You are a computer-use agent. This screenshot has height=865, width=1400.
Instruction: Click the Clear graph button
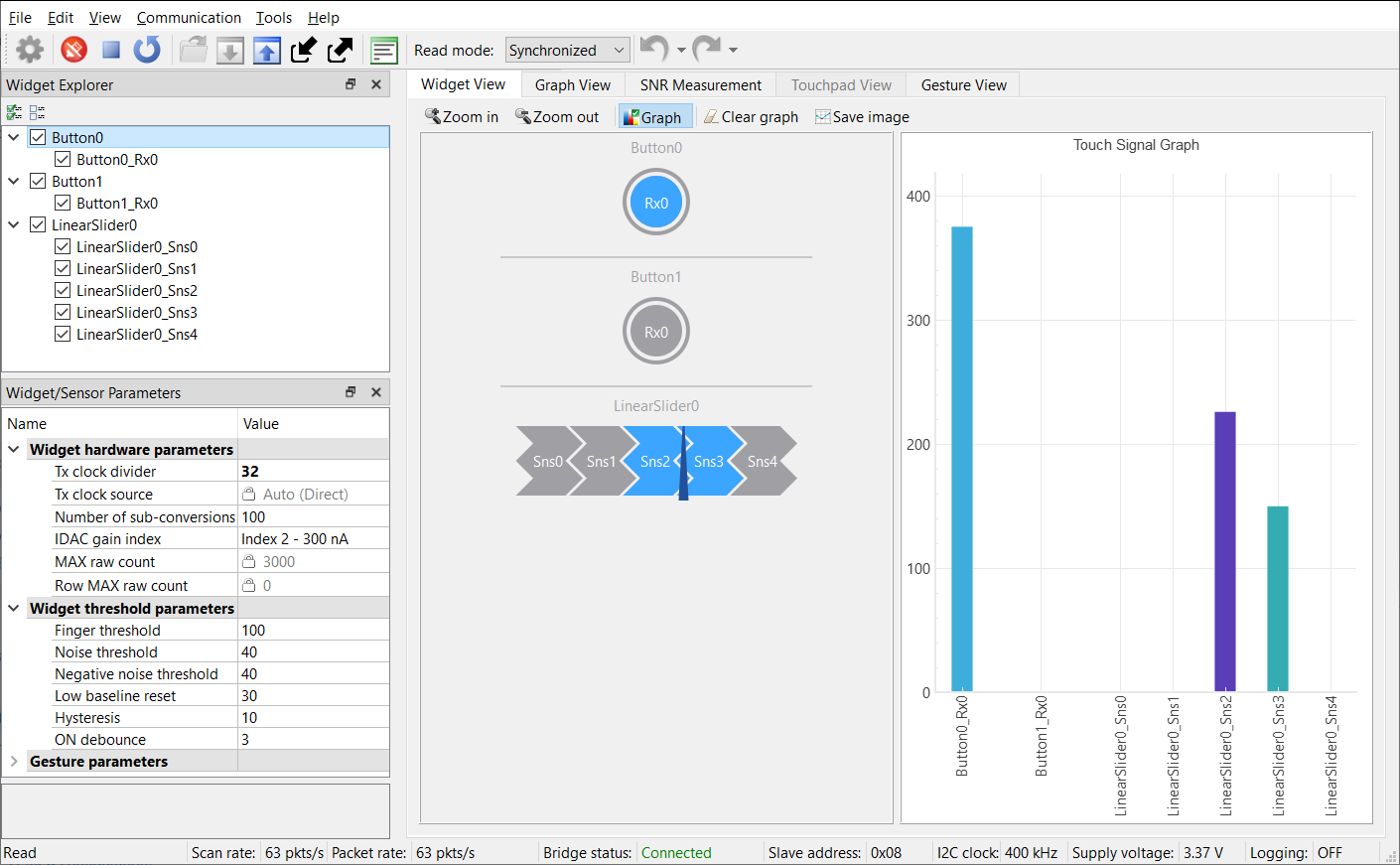[x=751, y=117]
